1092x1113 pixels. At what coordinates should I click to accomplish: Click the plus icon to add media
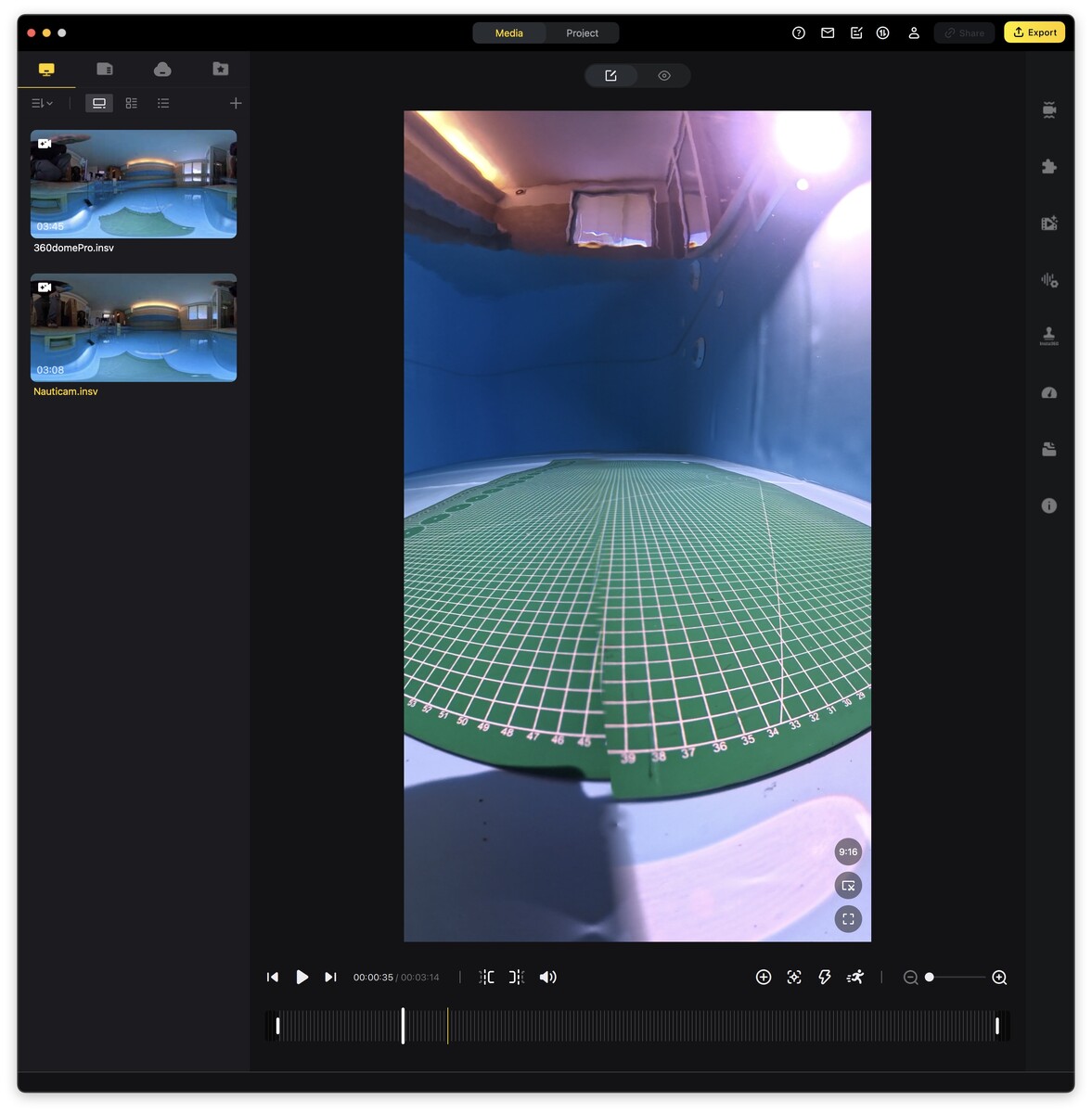coord(236,103)
